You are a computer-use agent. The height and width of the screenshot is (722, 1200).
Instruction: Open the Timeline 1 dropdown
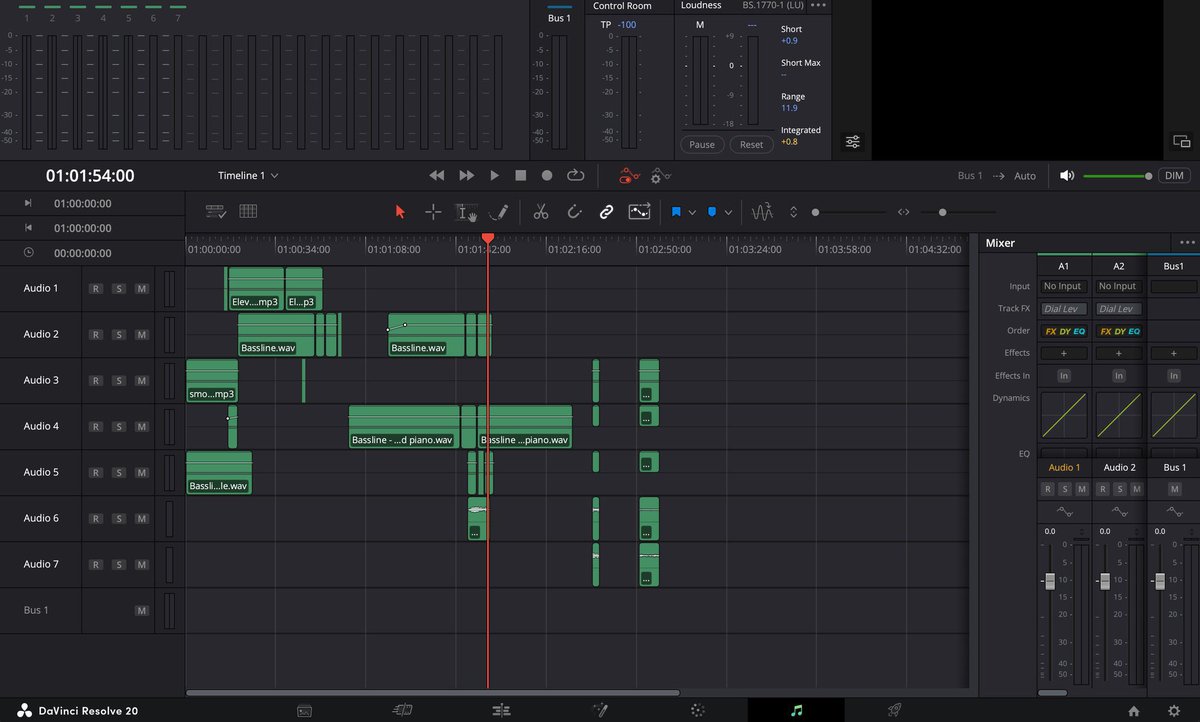click(248, 176)
